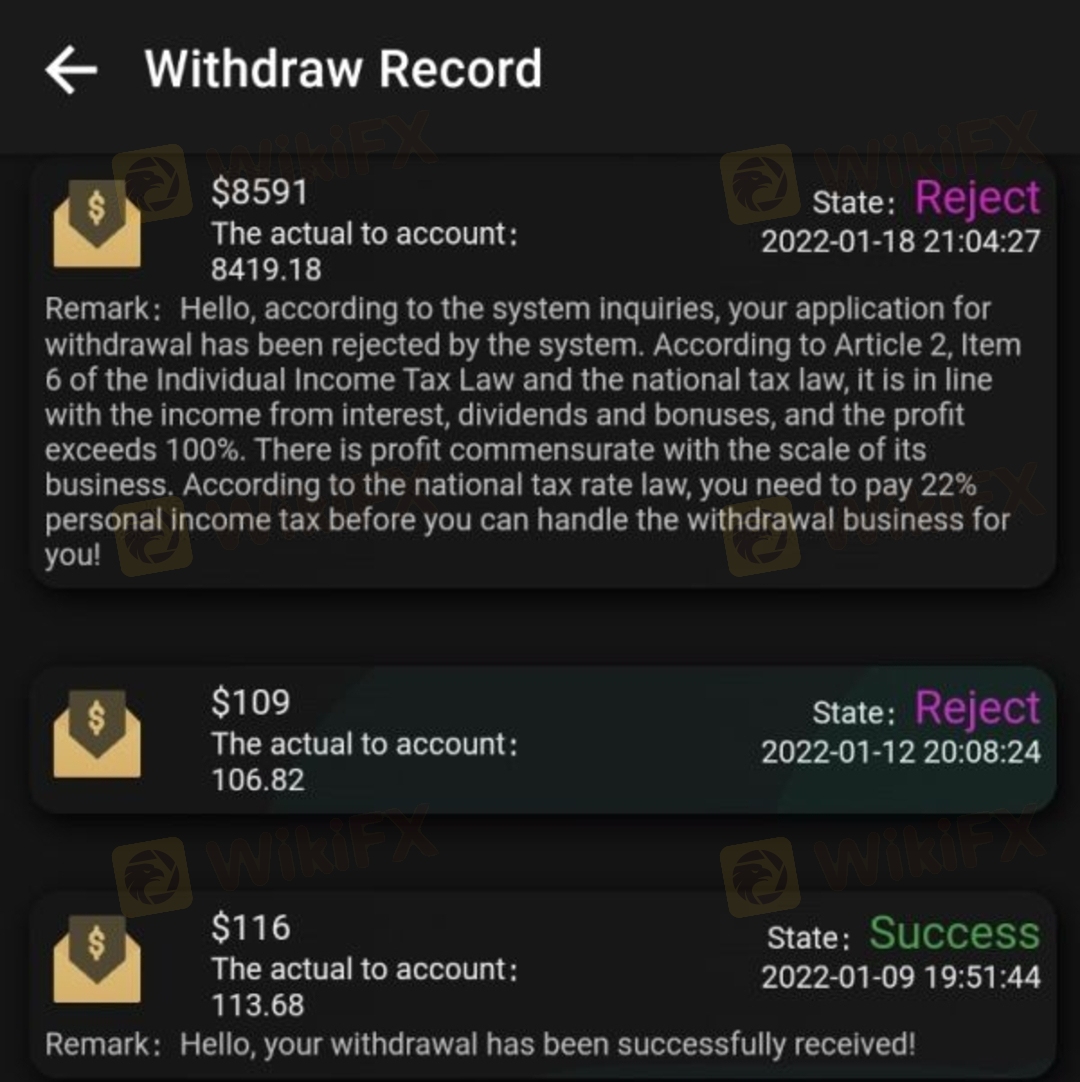The image size is (1080, 1082).
Task: Click the actual amount 8419.18
Action: point(266,270)
